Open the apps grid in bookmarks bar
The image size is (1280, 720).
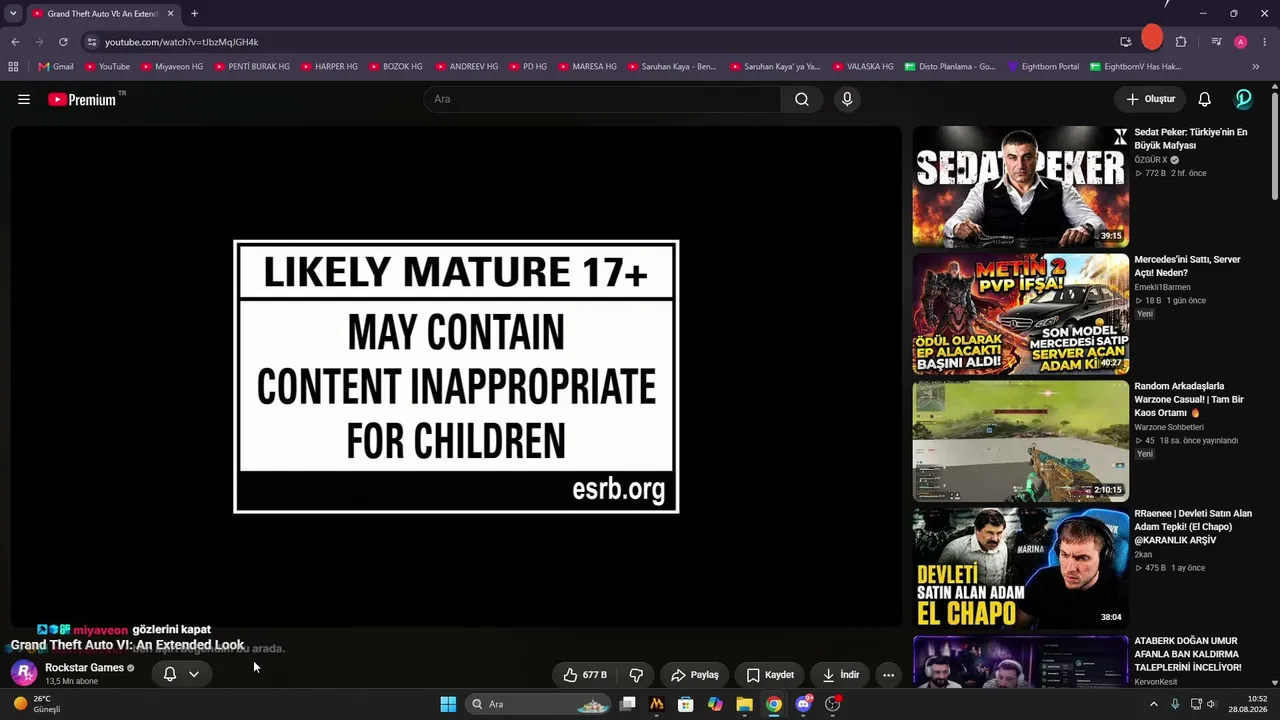coord(13,67)
